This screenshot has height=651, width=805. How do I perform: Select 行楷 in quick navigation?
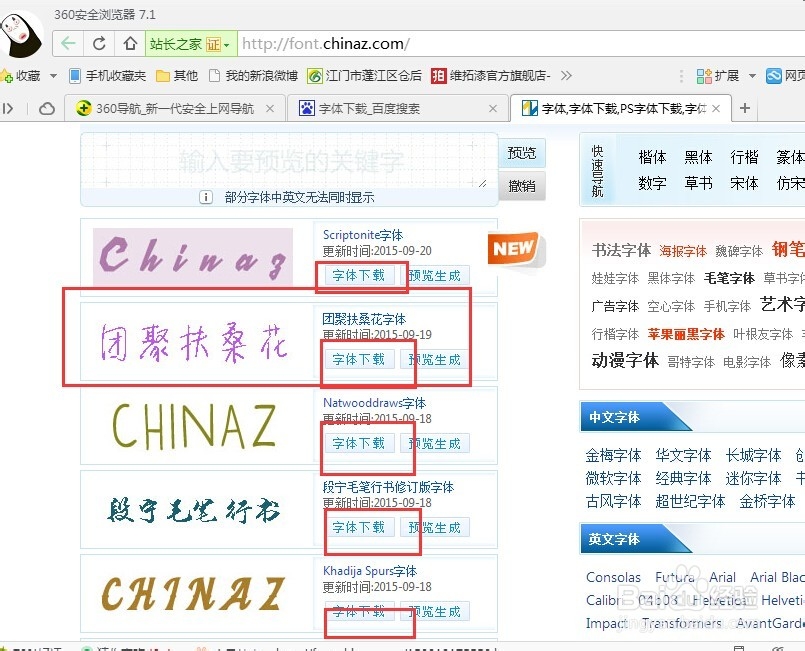coord(744,157)
